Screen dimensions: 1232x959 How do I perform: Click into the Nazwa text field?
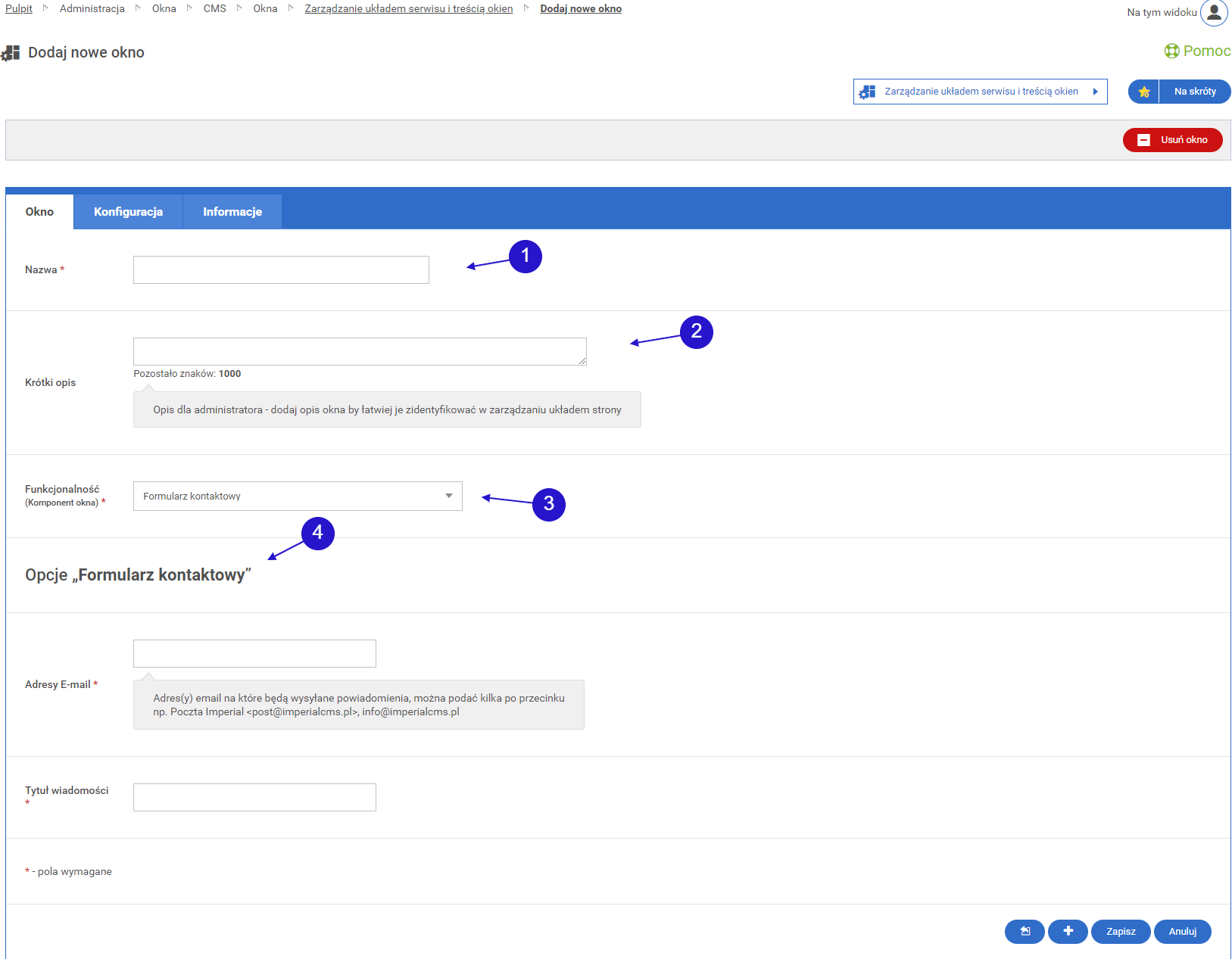click(281, 269)
